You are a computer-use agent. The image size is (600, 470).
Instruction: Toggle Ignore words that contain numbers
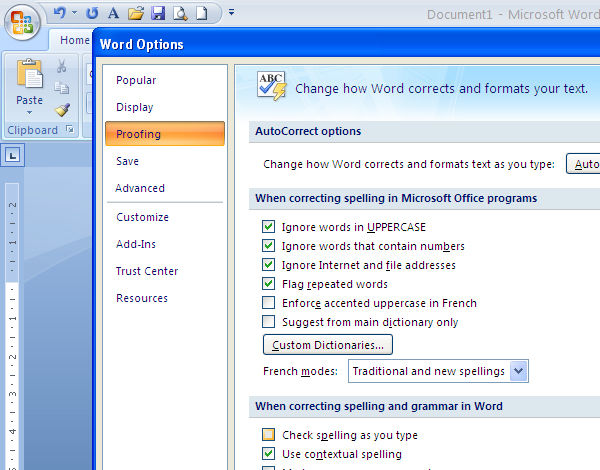pyautogui.click(x=268, y=246)
